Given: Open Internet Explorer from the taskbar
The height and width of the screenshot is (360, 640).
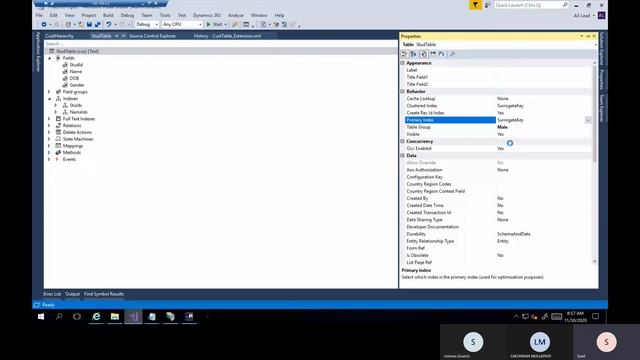Looking at the screenshot, I should [96, 316].
